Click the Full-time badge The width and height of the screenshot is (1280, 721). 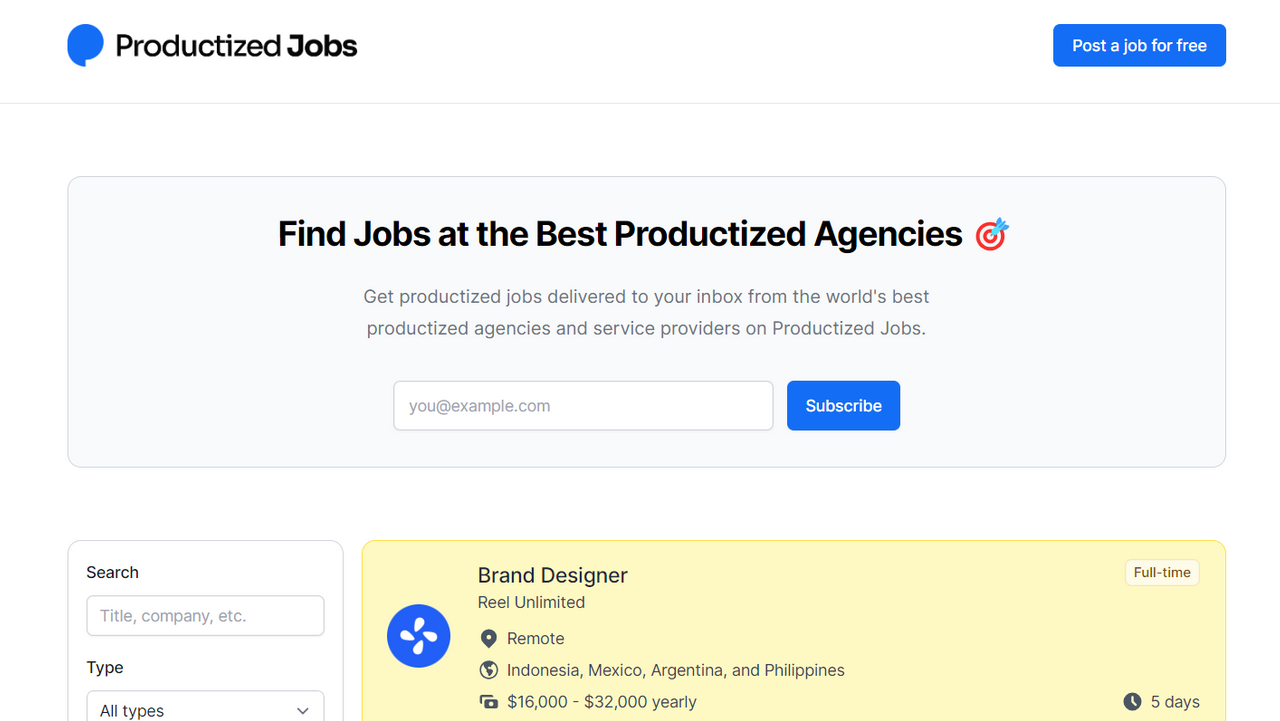coord(1162,573)
